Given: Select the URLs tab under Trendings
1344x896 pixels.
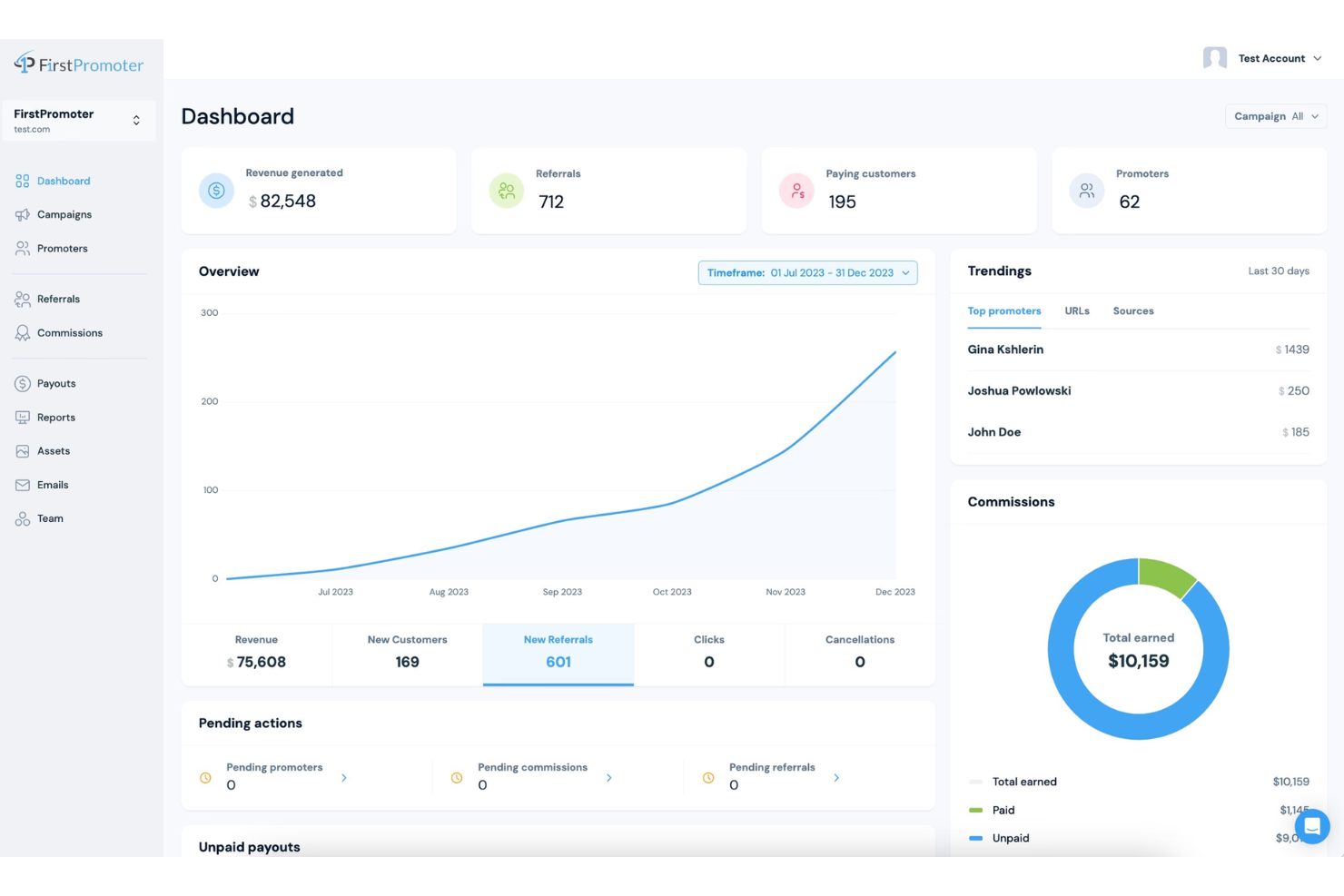Looking at the screenshot, I should [1076, 310].
